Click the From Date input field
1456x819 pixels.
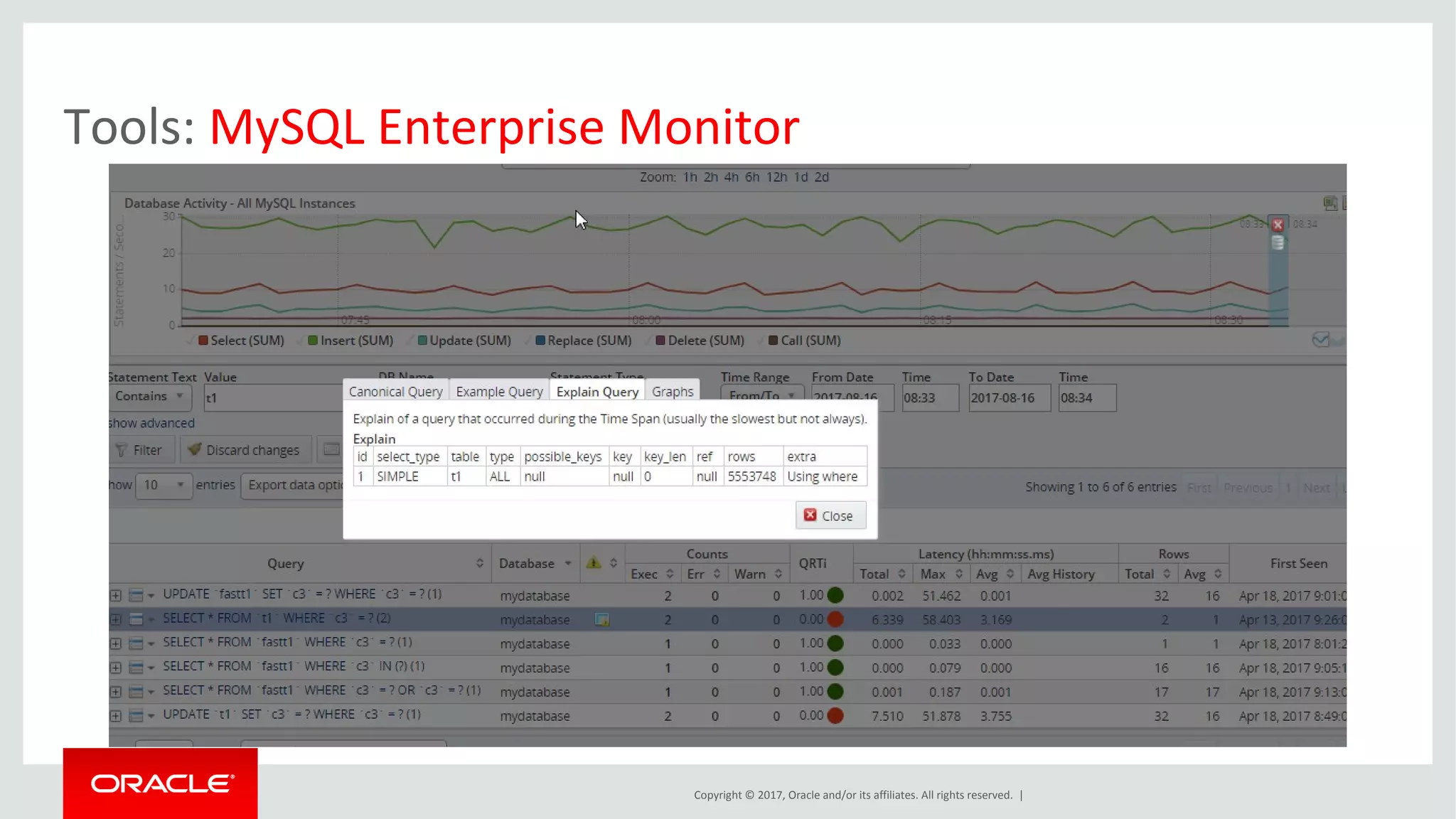(852, 397)
